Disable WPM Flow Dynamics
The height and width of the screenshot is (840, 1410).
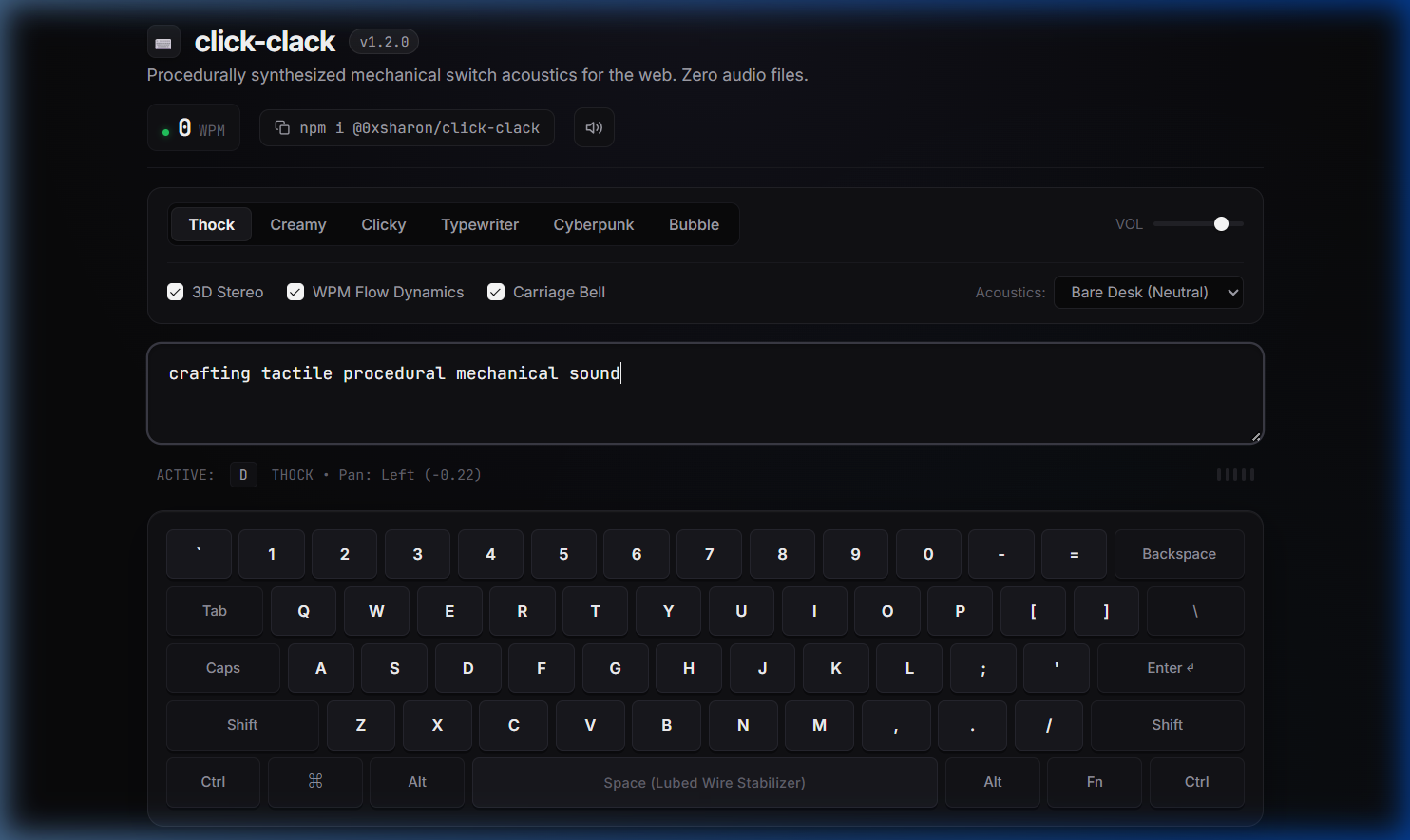click(295, 292)
